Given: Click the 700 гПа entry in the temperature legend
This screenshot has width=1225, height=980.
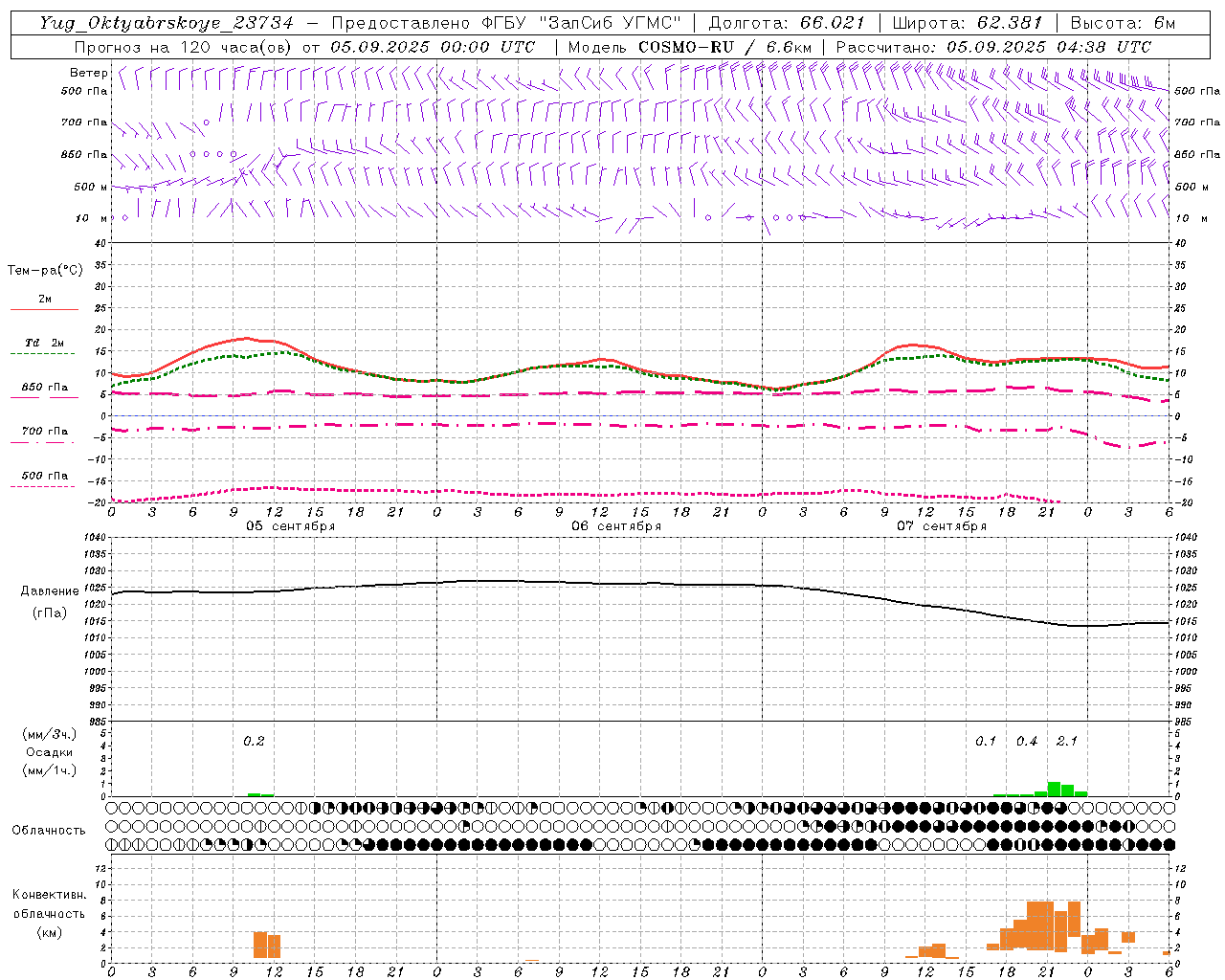Looking at the screenshot, I should click(45, 432).
